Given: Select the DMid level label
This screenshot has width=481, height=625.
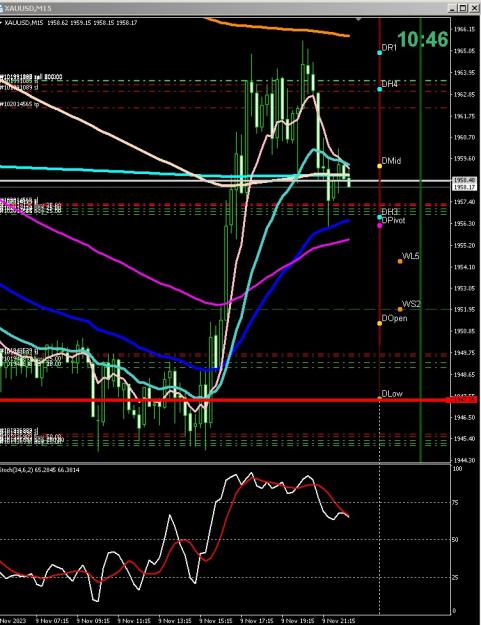Looking at the screenshot, I should pyautogui.click(x=391, y=161).
